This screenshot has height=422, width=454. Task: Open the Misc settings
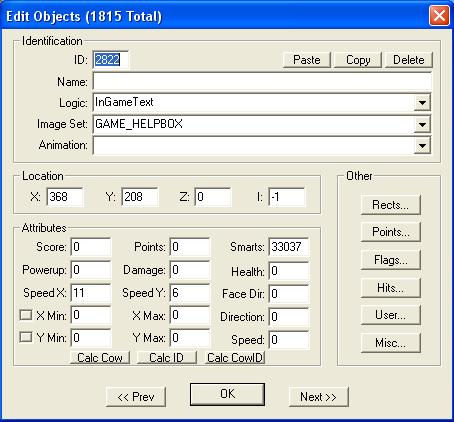(391, 343)
